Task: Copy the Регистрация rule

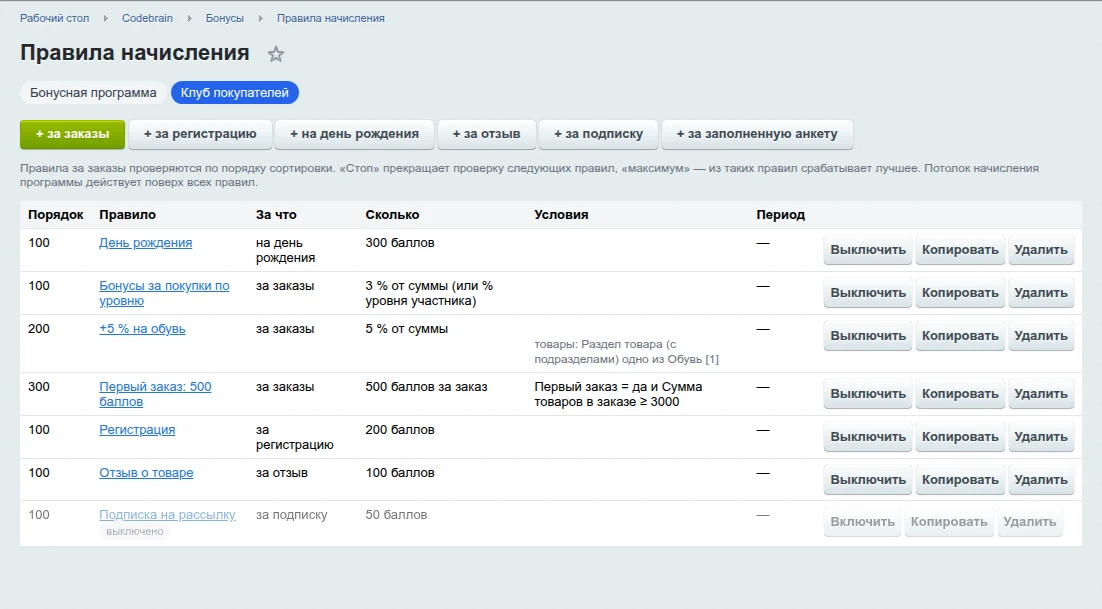Action: coord(960,437)
